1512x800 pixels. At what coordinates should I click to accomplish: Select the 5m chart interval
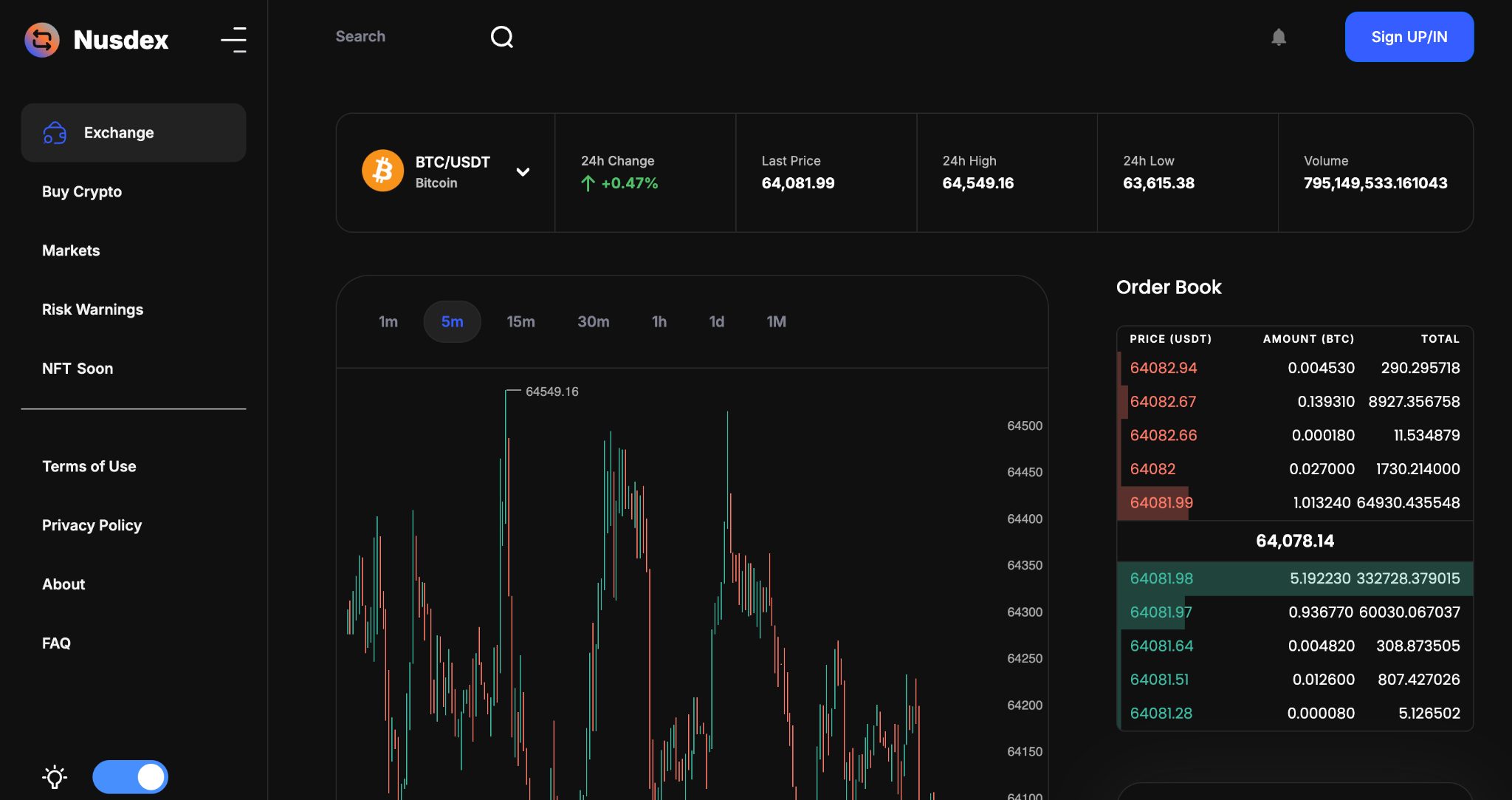pyautogui.click(x=453, y=321)
